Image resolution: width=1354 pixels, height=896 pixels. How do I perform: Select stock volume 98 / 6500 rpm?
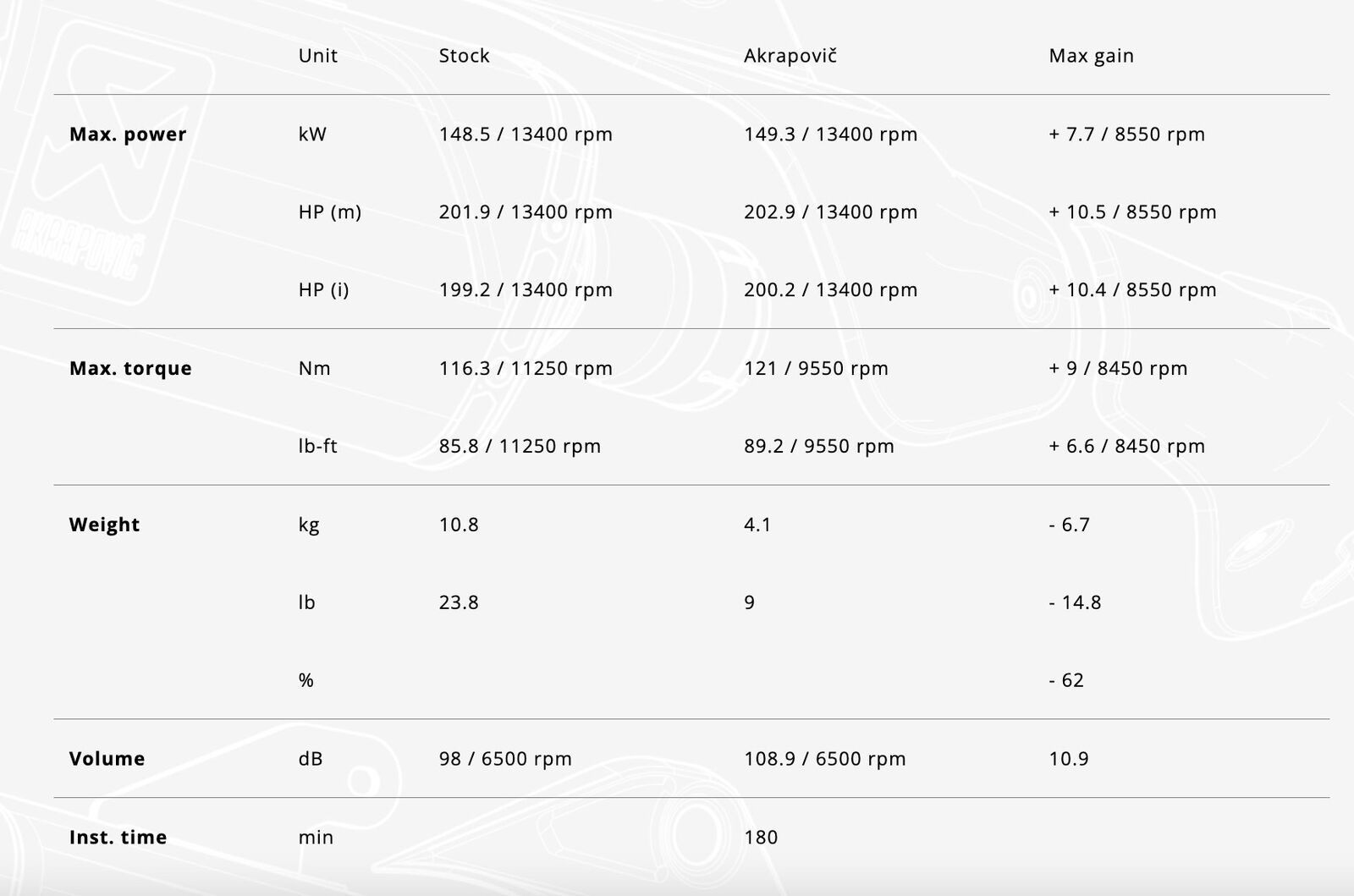tap(505, 759)
